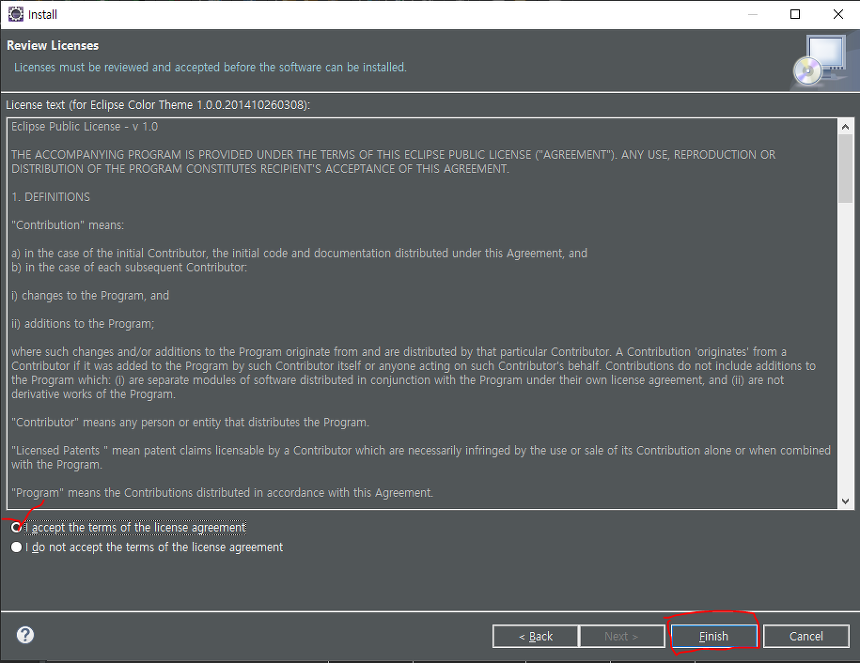The image size is (860, 663).
Task: Minimize the Install dialog window
Action: coord(752,14)
